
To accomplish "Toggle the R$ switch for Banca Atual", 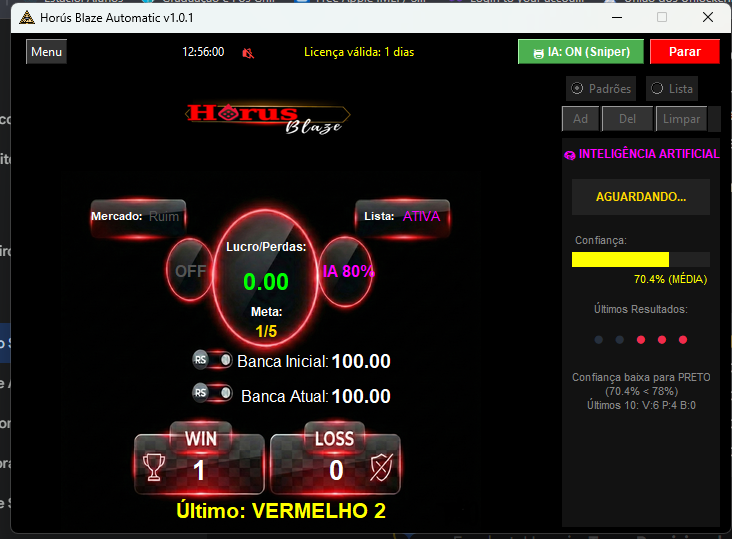I will pos(212,393).
